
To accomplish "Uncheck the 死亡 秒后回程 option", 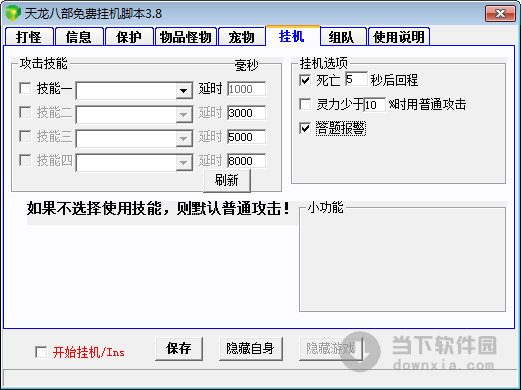I will pos(305,80).
